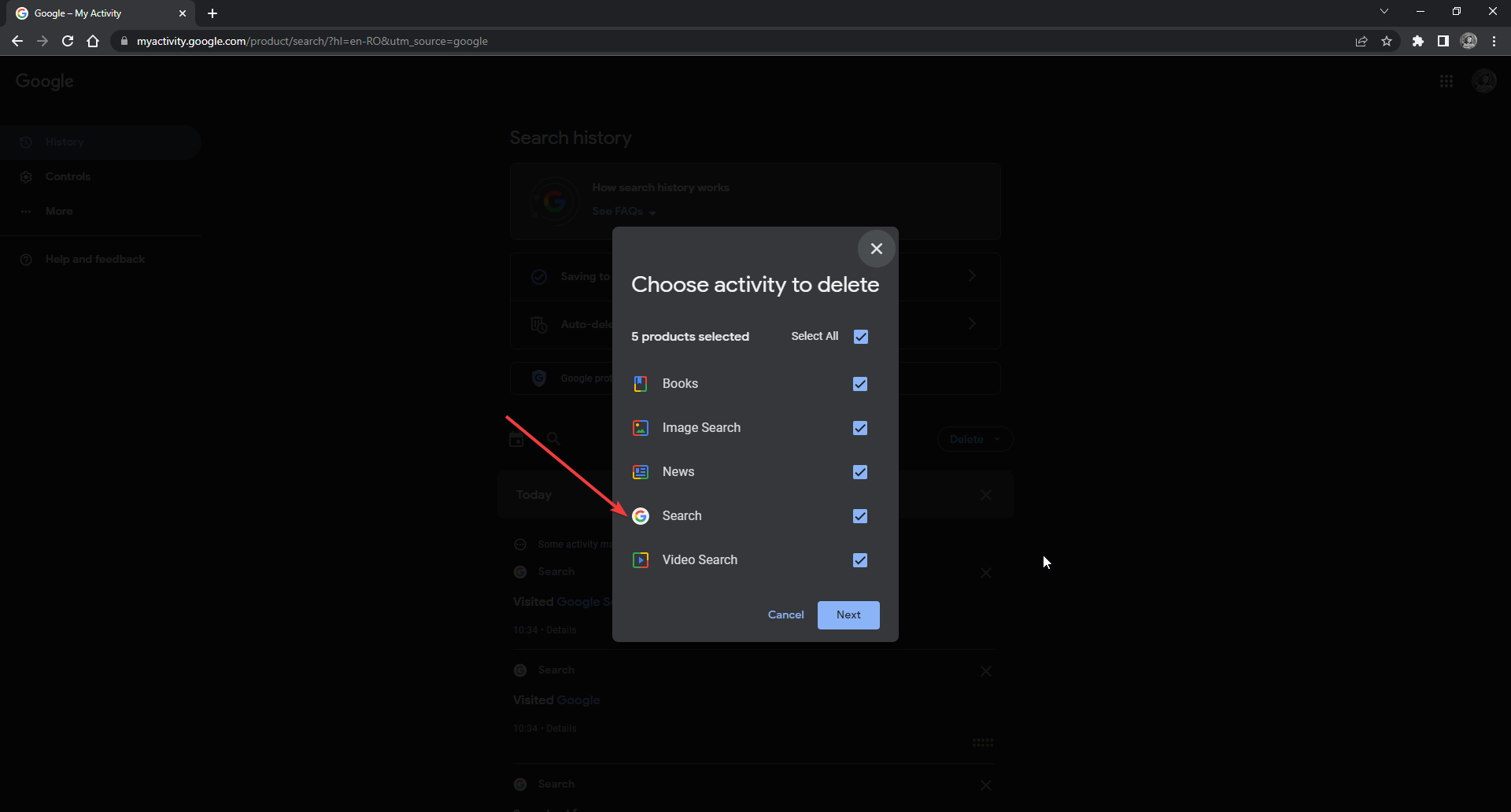This screenshot has height=812, width=1511.
Task: Expand See FAQs
Action: [x=624, y=211]
